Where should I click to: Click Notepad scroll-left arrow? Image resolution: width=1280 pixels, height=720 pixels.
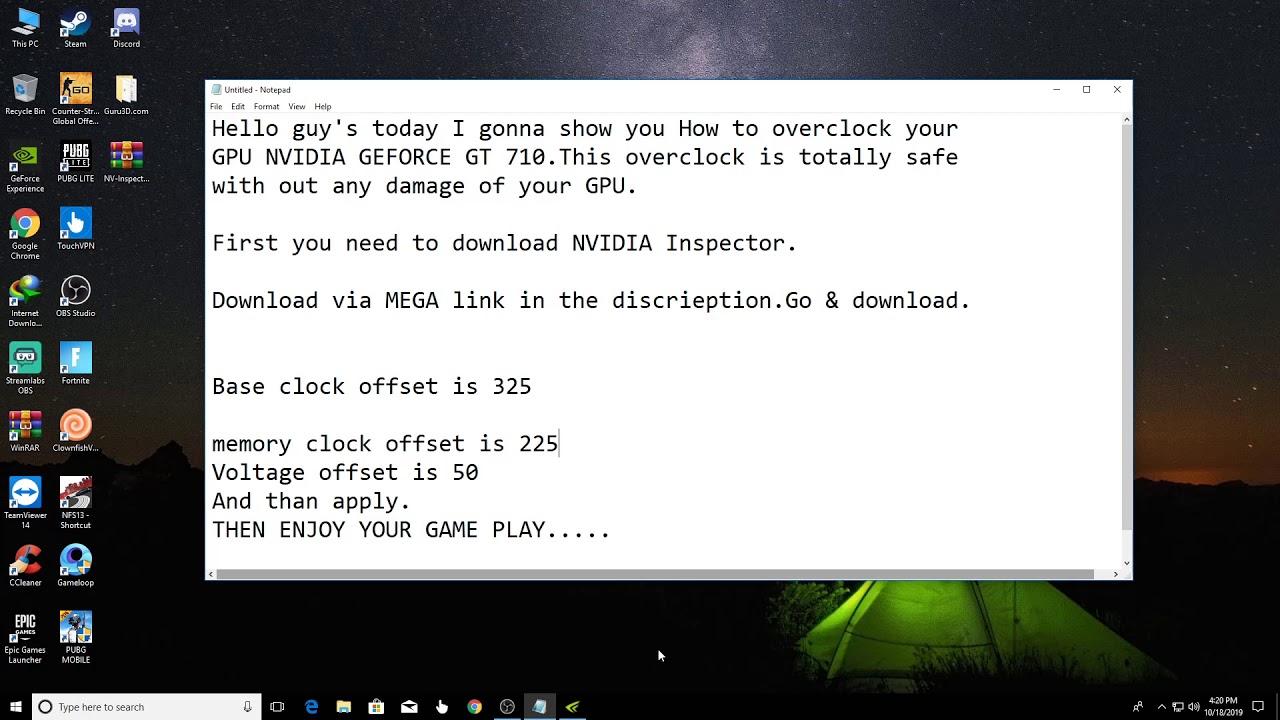pos(211,574)
